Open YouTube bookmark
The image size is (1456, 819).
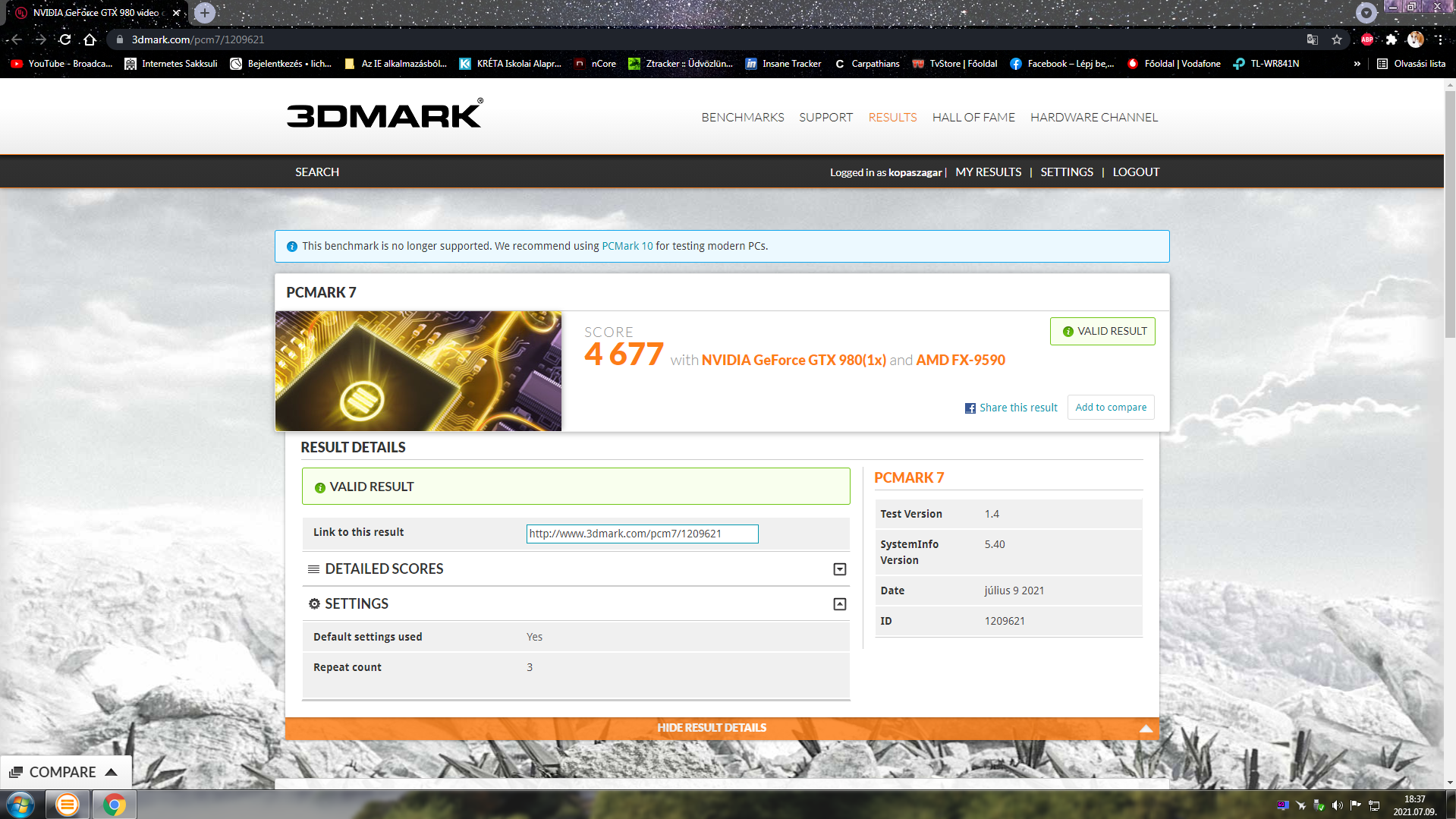(x=62, y=64)
